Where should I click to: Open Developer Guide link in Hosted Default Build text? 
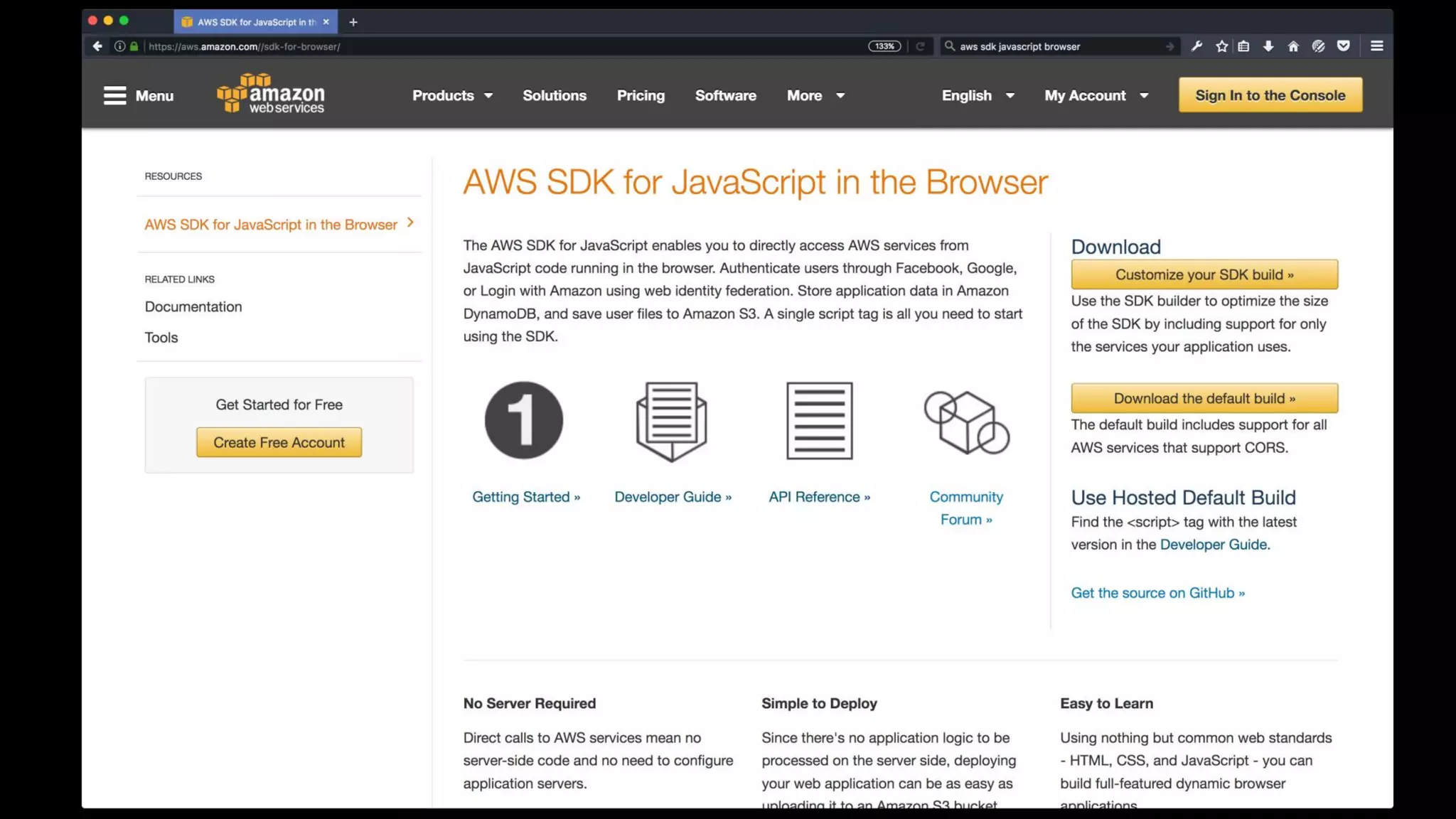pyautogui.click(x=1213, y=545)
